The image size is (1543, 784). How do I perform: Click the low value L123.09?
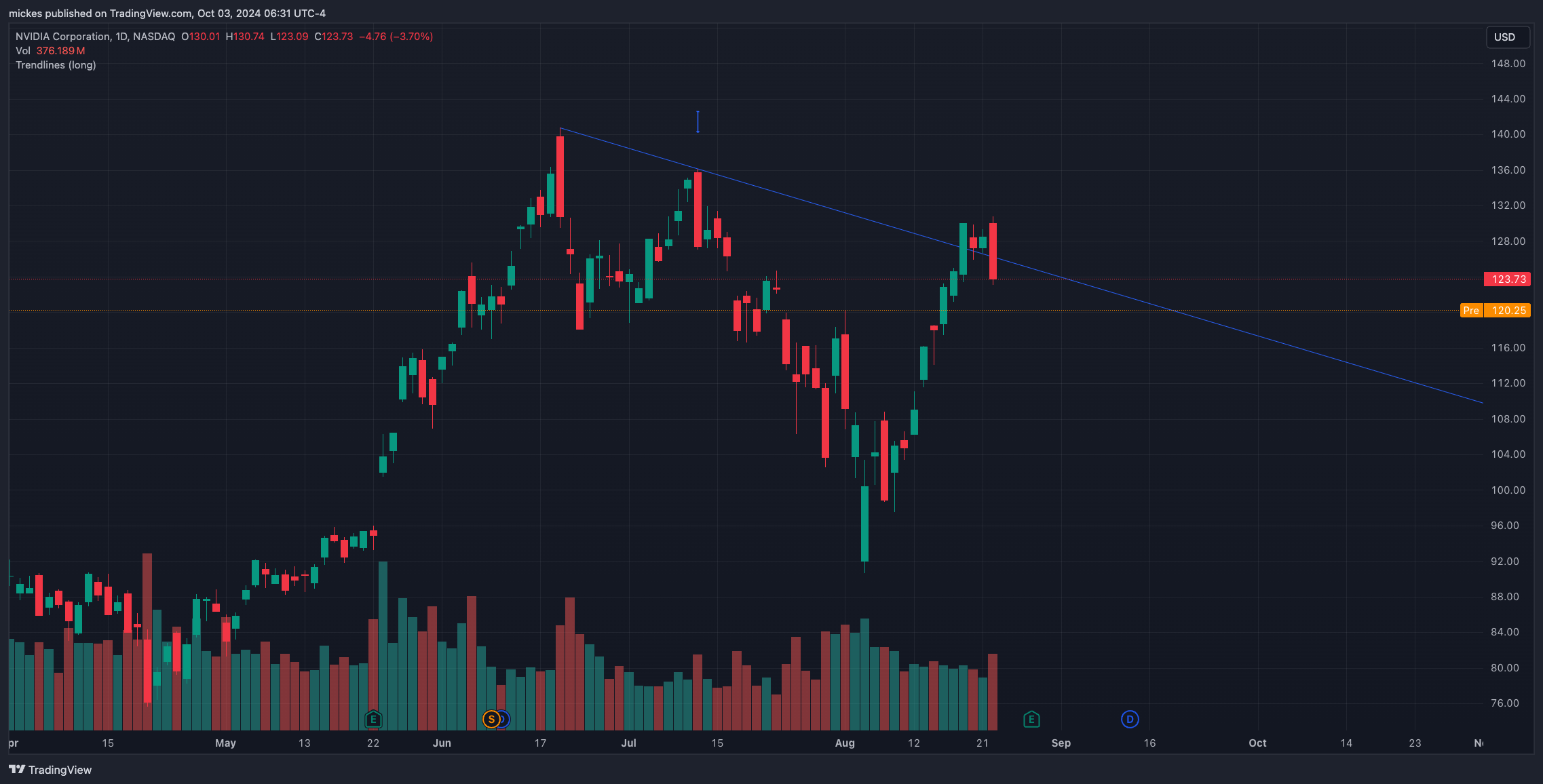click(289, 37)
